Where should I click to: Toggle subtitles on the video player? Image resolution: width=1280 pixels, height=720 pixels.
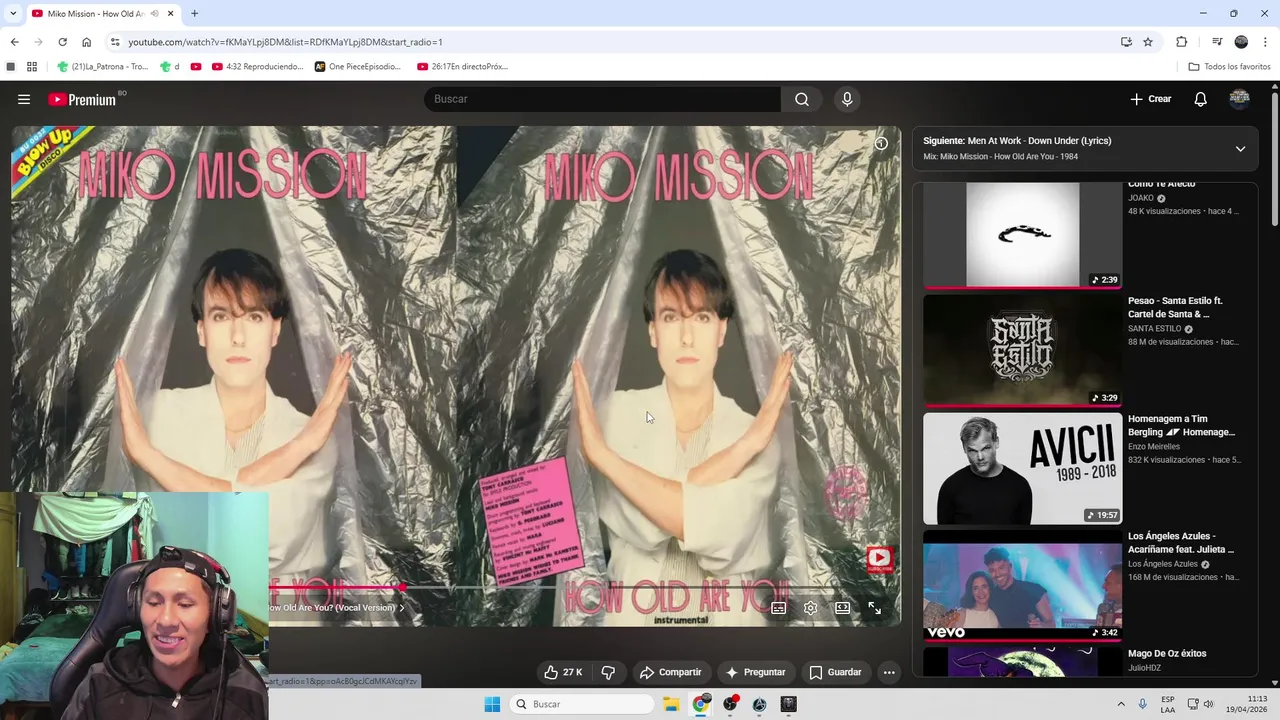pos(778,608)
